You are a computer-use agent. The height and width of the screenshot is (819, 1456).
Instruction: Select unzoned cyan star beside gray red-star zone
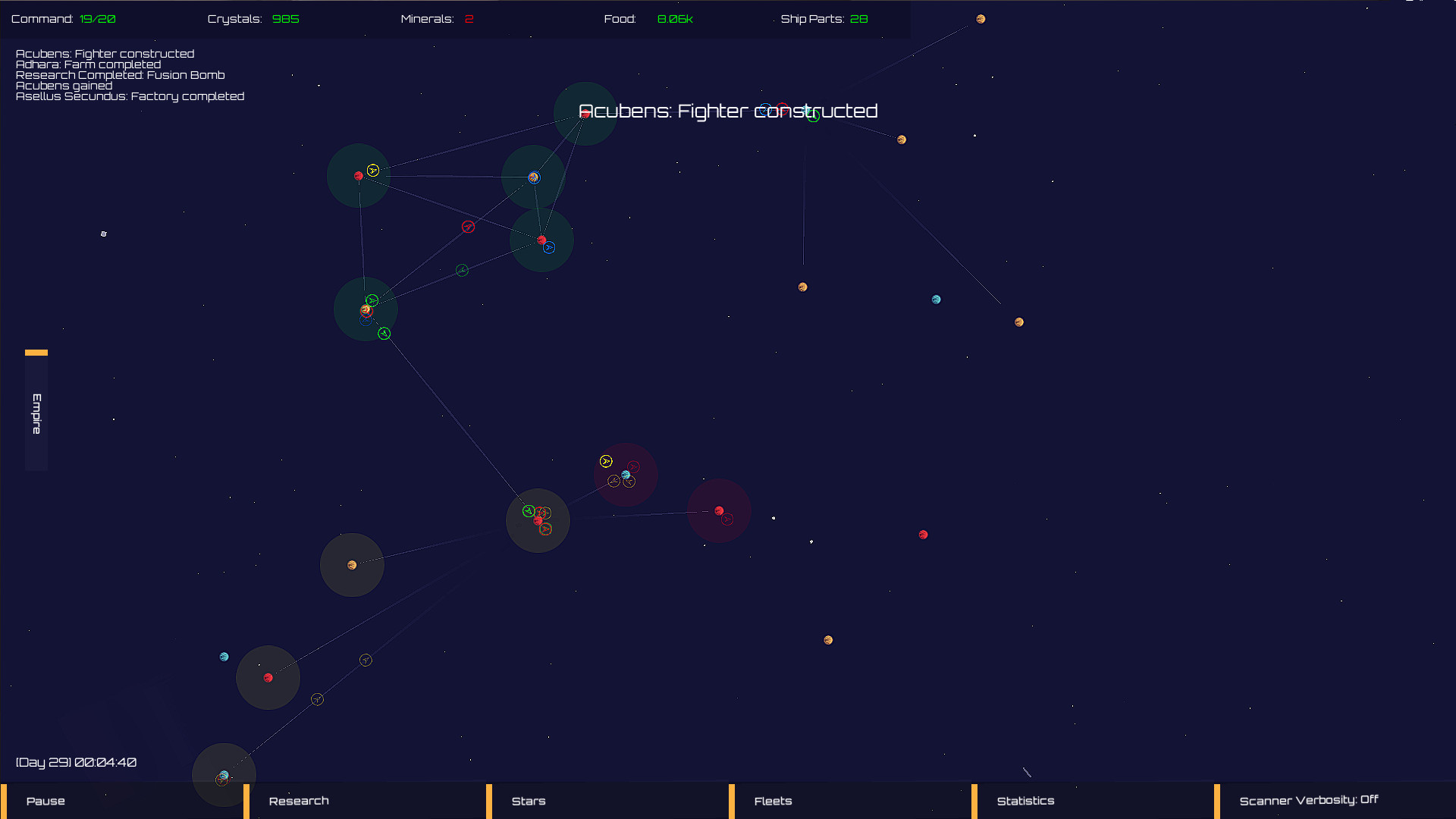pos(224,657)
